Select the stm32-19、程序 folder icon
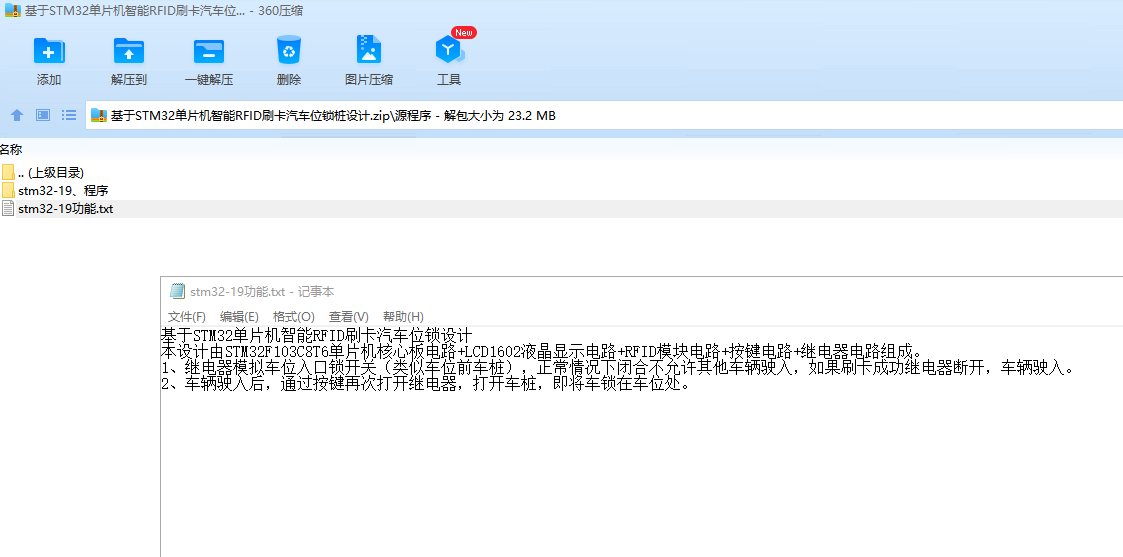Screen dimensions: 1123x557 [x=8, y=190]
